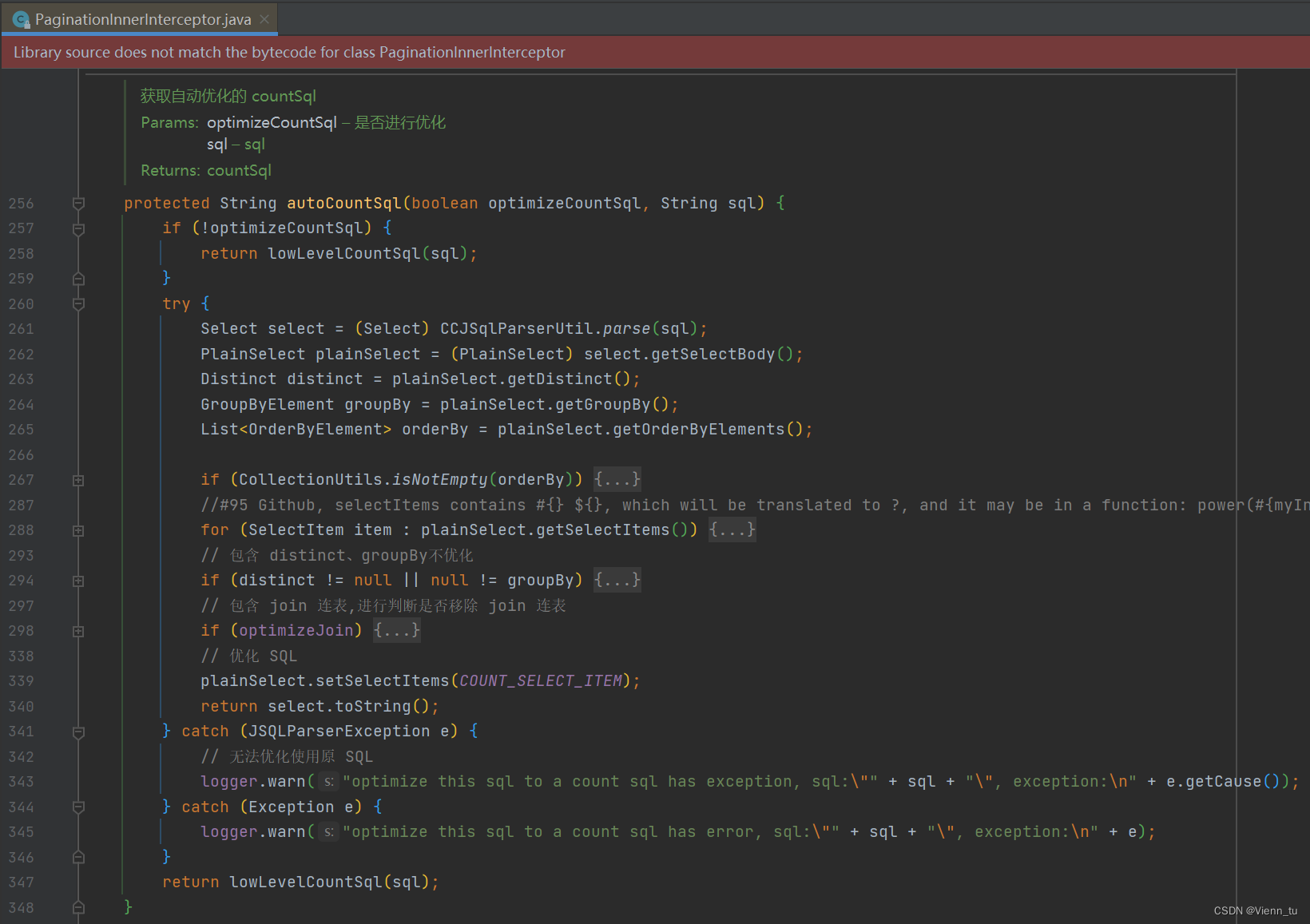
Task: Expand folded {...} after CollectionUtils.isNotEmpty(orderBy)
Action: (617, 479)
